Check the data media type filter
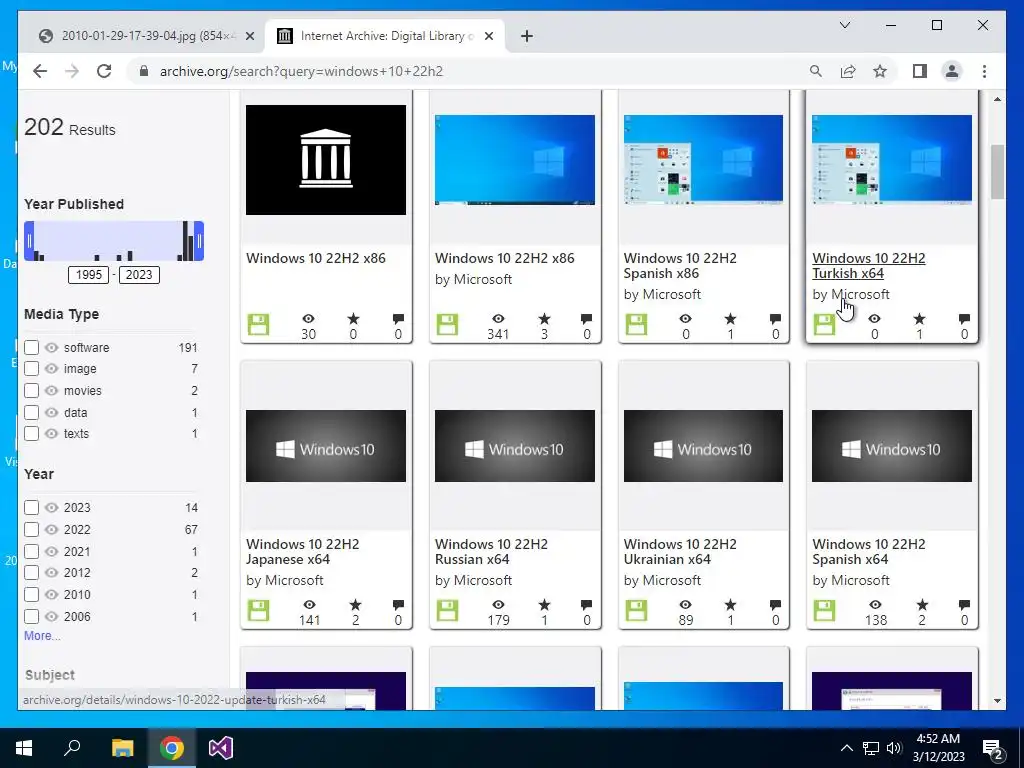 tap(31, 412)
